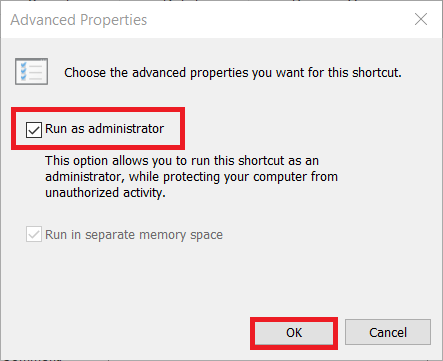The image size is (443, 361).
Task: Click the 'This option allows you' description line
Action: pyautogui.click(x=182, y=161)
